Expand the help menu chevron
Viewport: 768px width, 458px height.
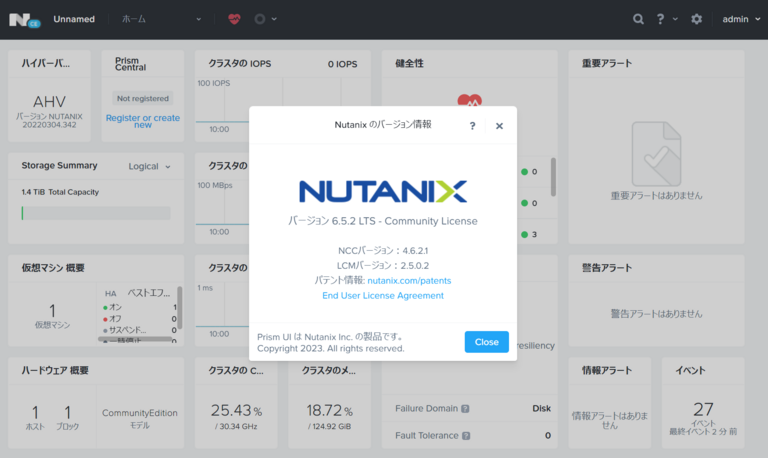click(675, 19)
